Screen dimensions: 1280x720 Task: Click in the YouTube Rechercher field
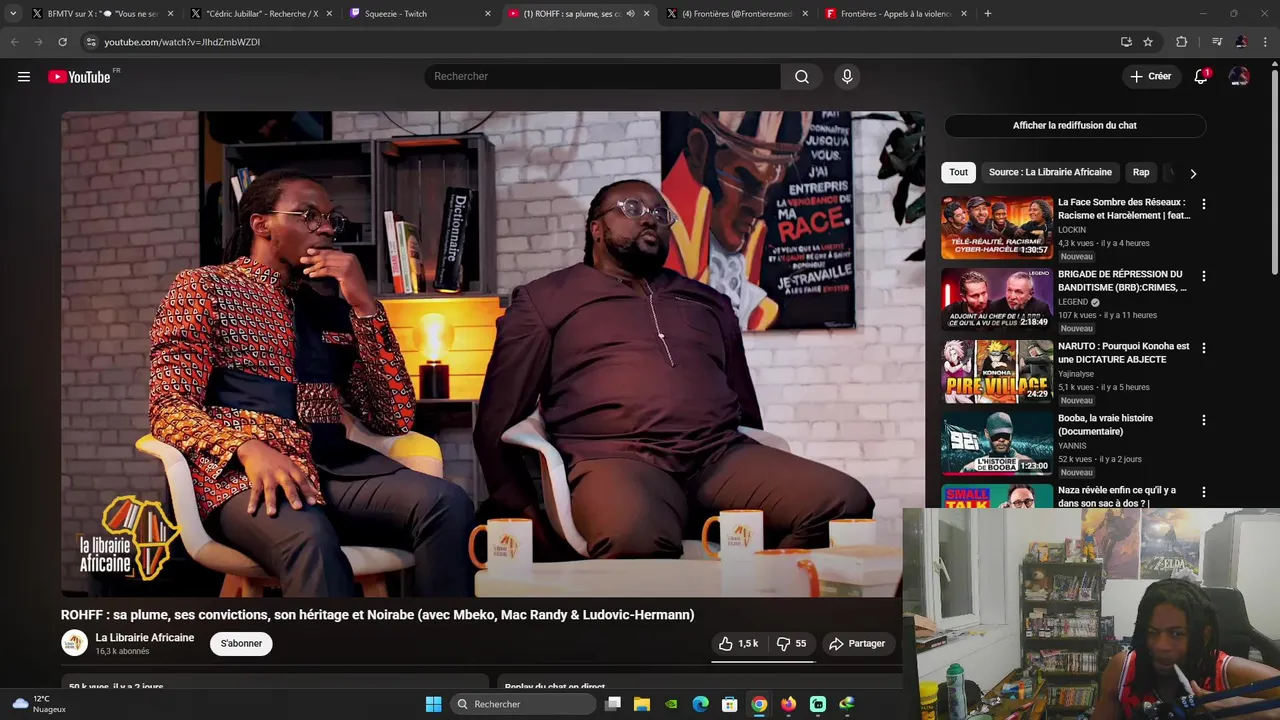point(603,77)
